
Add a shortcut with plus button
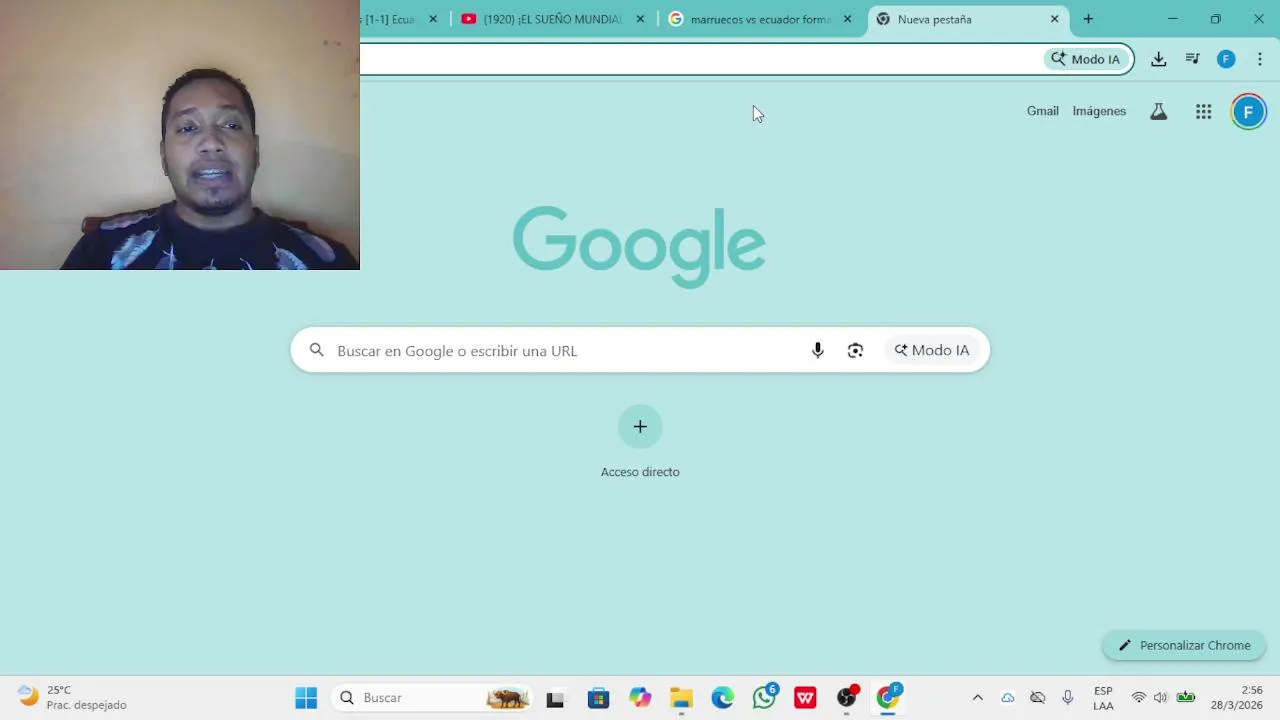[640, 427]
